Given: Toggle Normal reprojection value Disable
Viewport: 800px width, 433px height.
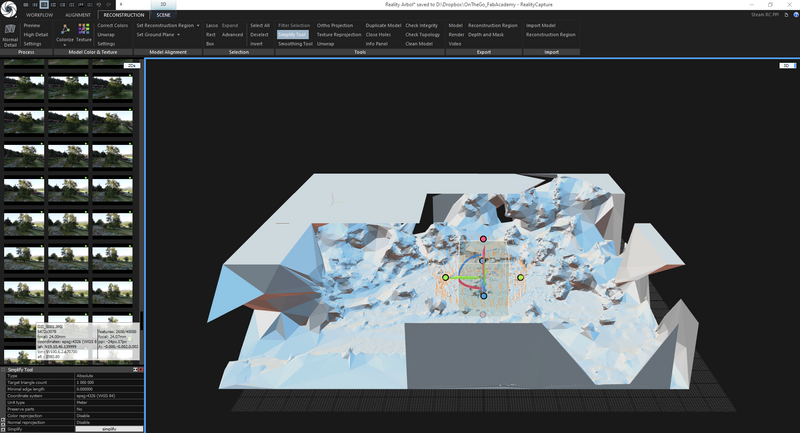Looking at the screenshot, I should 109,422.
